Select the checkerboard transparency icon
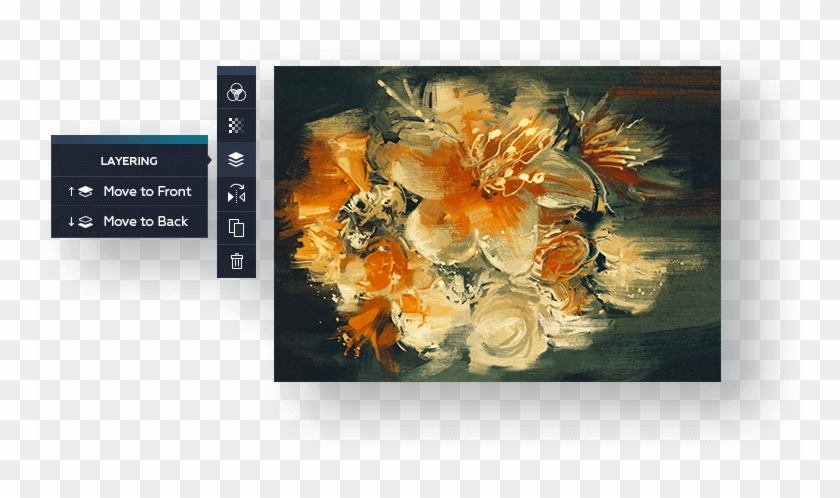Screen dimensions: 840x498 pos(236,126)
